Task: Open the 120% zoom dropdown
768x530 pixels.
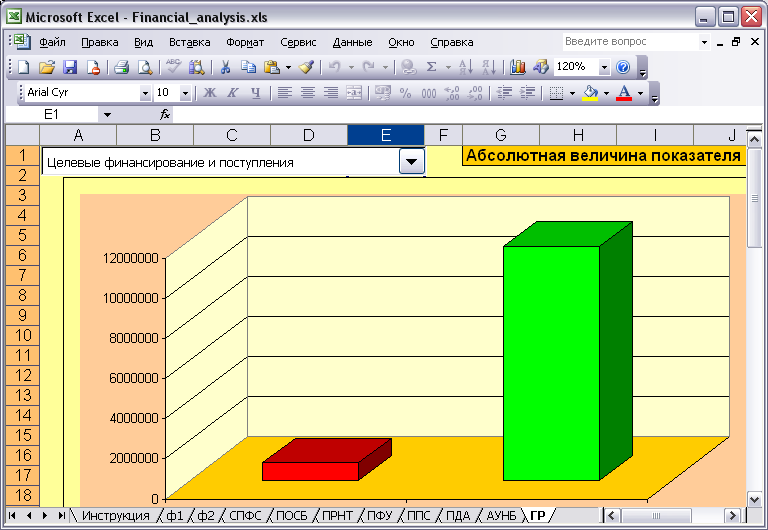Action: (x=604, y=67)
